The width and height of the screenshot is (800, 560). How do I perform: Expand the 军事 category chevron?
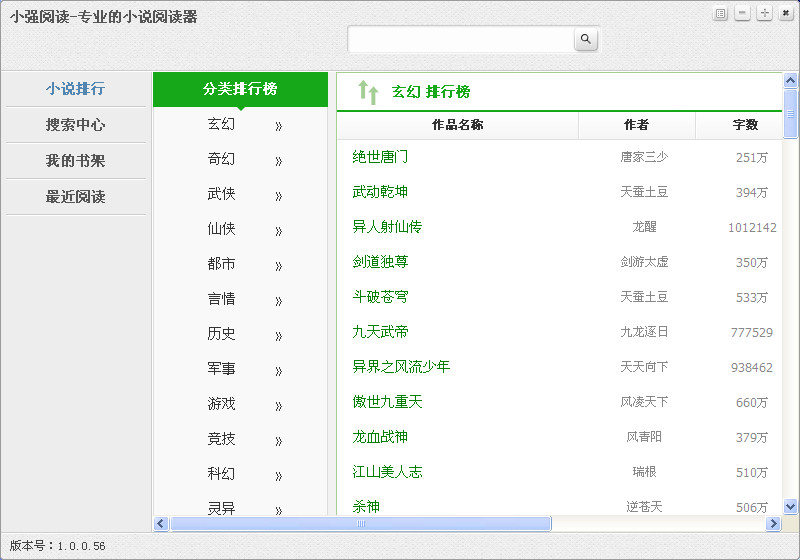[x=278, y=371]
